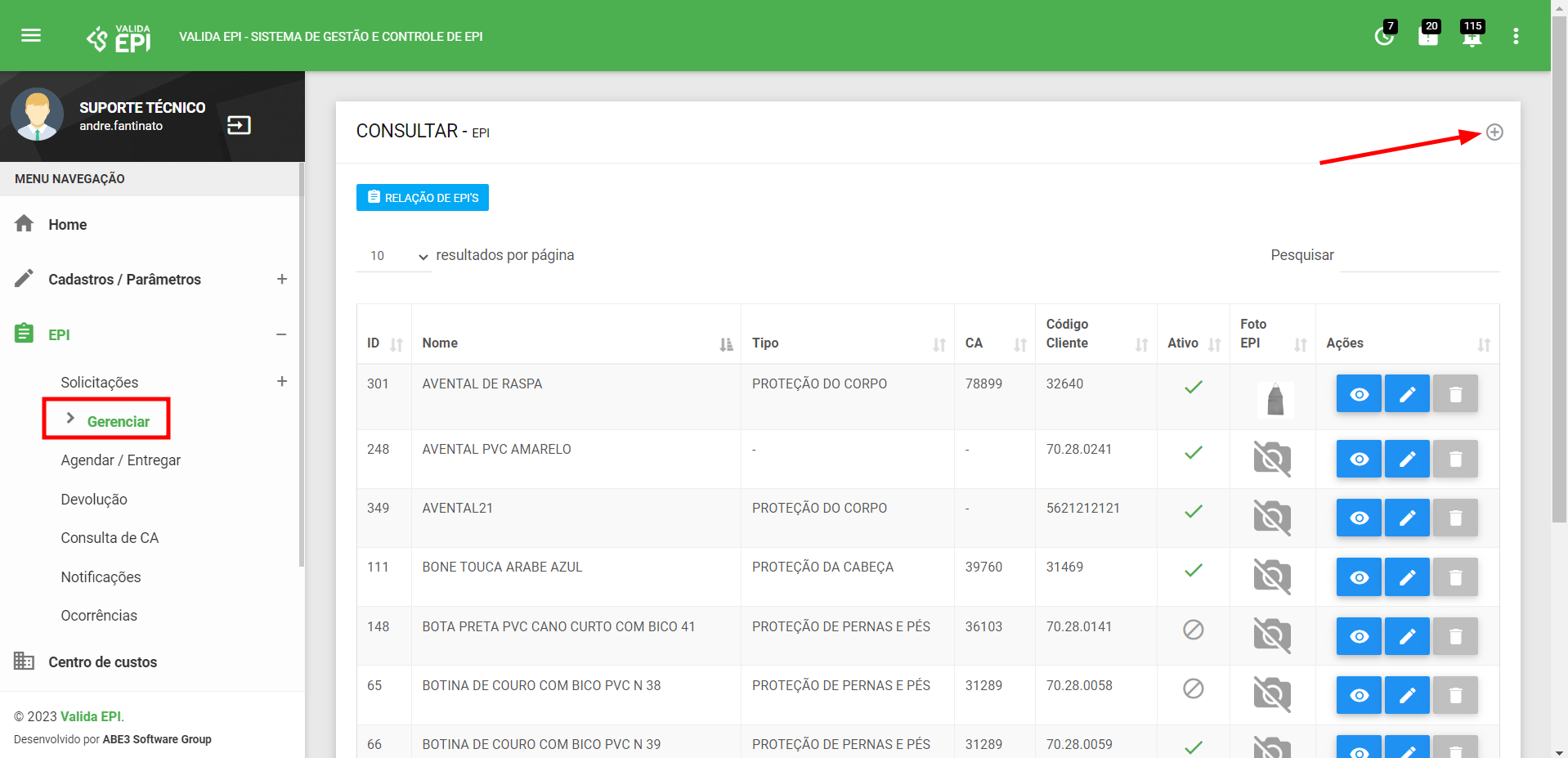Delete BONE TOUCA ARABE AZUL entry
Screen dimensions: 1568x758
coord(1455,576)
